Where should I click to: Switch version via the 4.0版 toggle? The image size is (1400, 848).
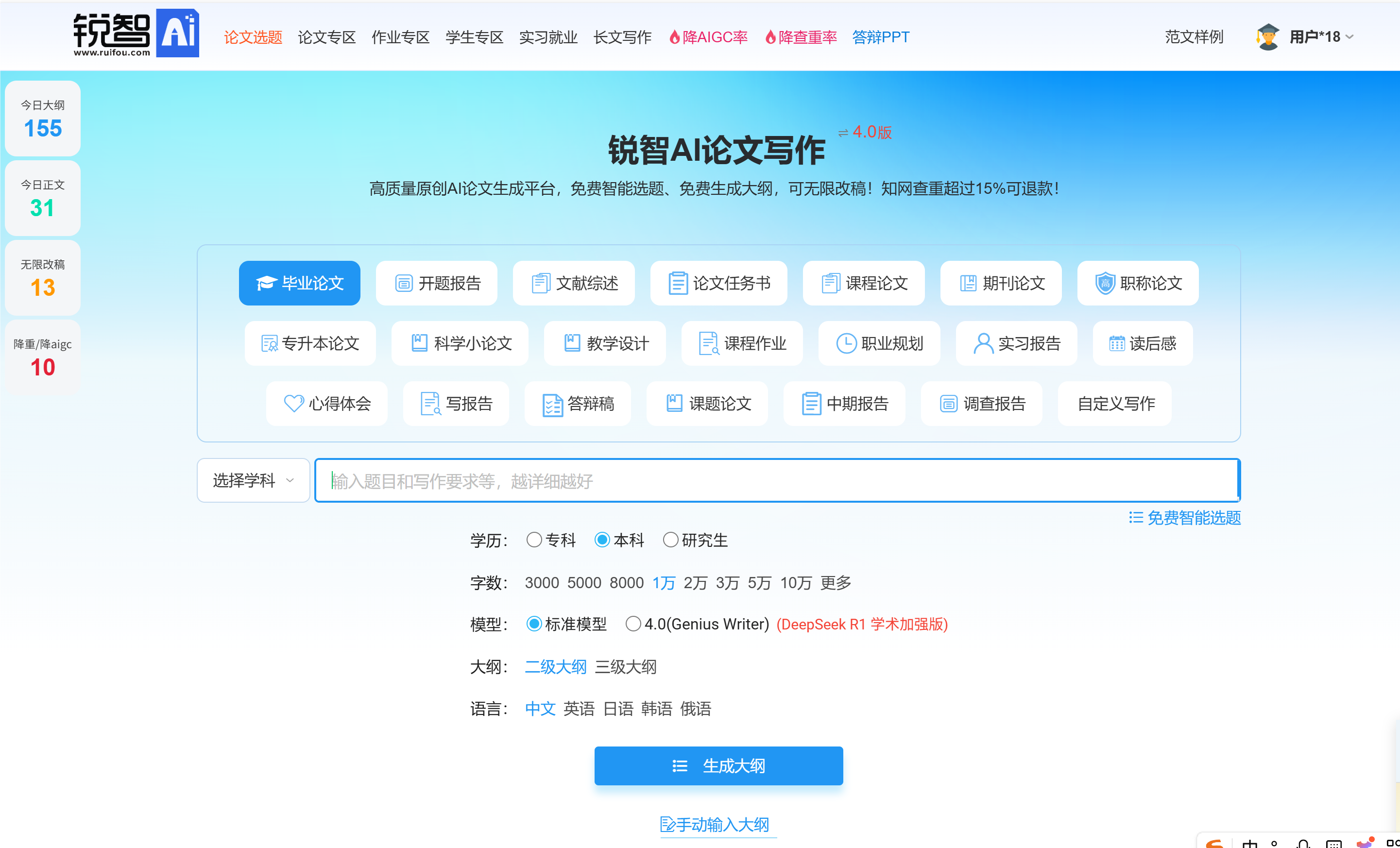865,132
